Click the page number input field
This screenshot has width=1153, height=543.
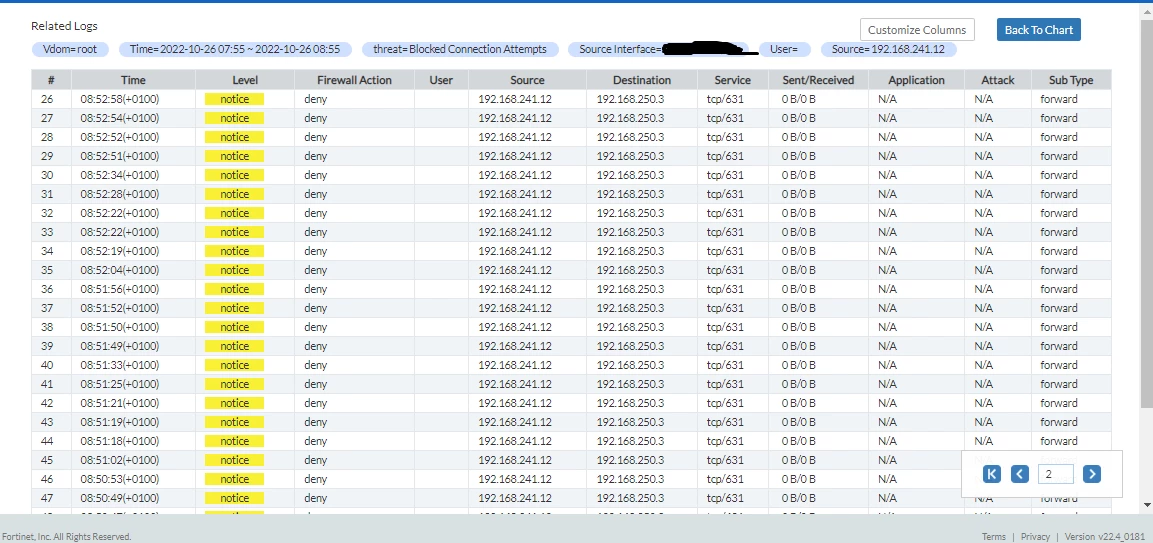tap(1055, 474)
